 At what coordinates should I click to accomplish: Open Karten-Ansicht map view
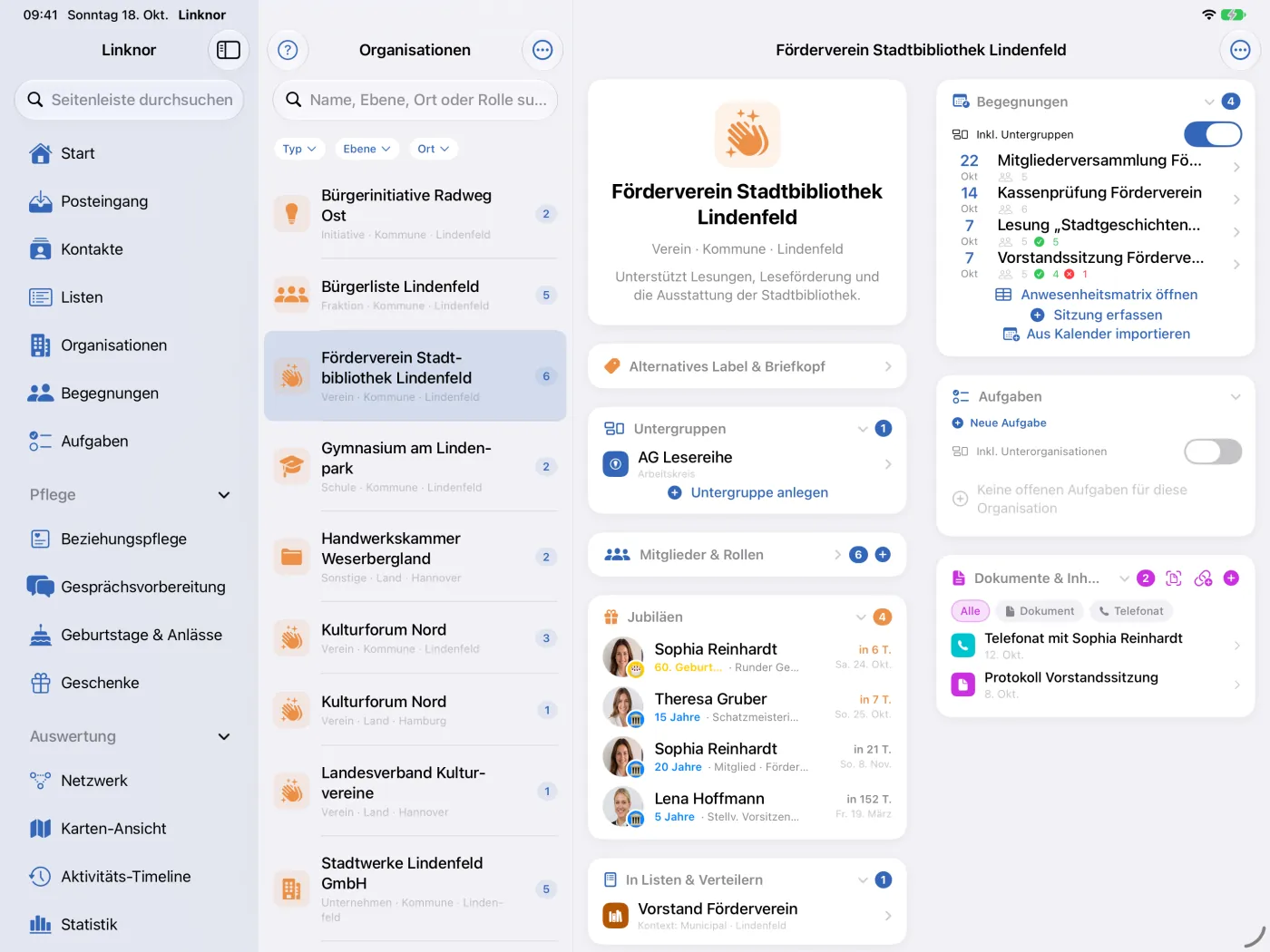point(129,829)
